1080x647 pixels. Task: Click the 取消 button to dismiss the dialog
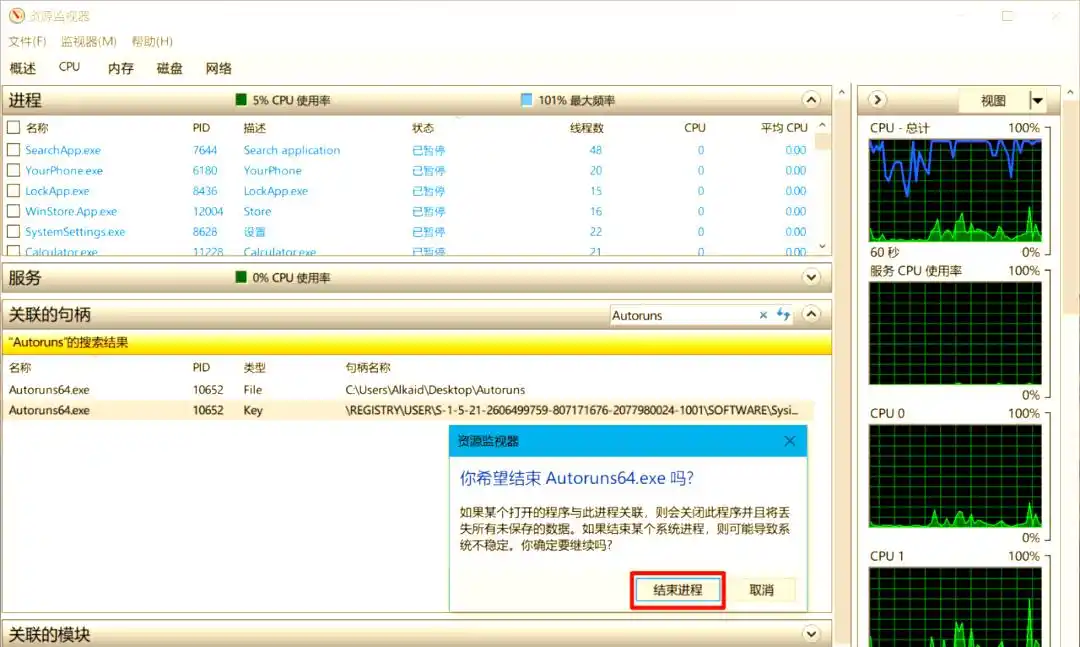pyautogui.click(x=762, y=590)
